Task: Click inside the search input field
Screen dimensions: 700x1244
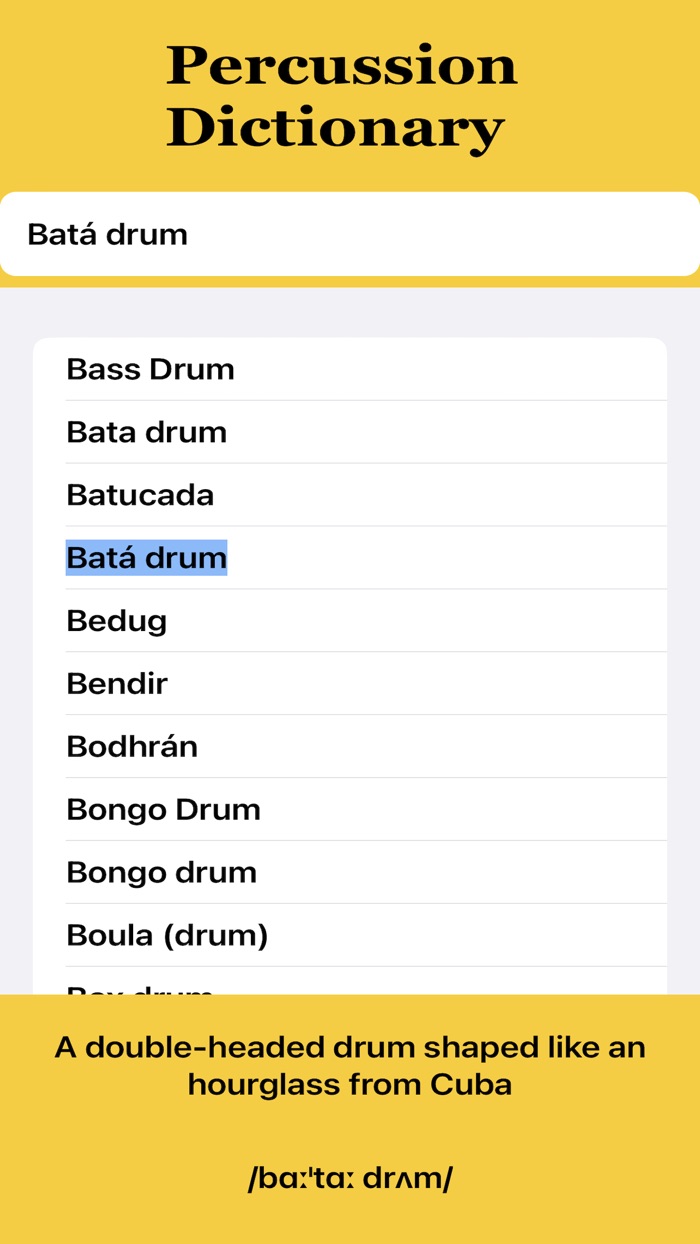Action: 350,233
